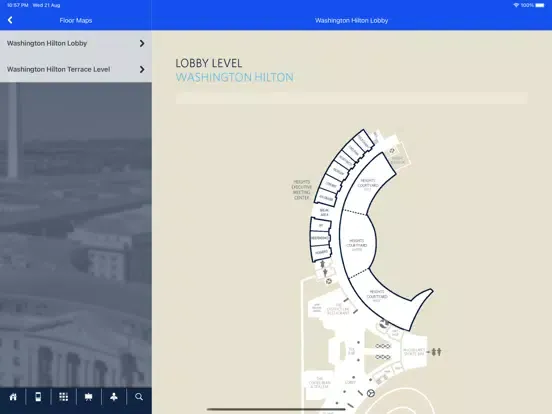Tap the person icon in bottom toolbar
Viewport: 552px width, 414px height.
(x=114, y=397)
